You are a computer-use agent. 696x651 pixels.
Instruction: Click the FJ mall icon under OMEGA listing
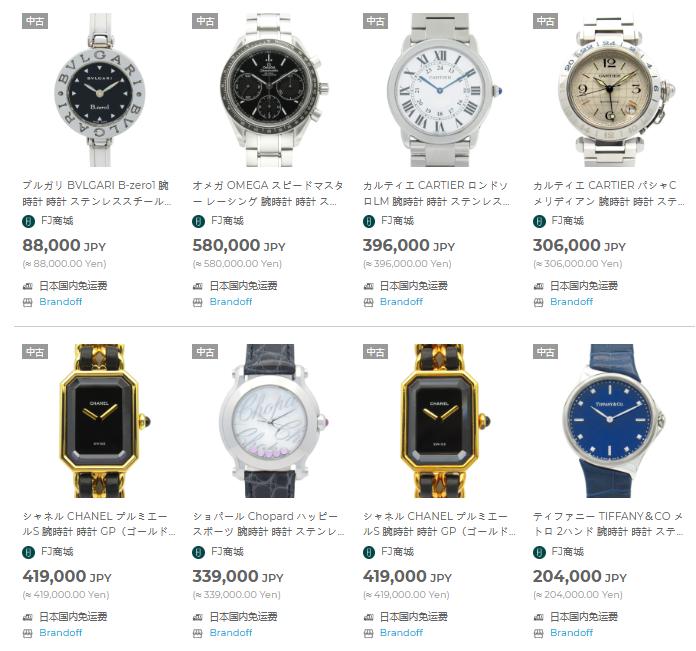(198, 221)
